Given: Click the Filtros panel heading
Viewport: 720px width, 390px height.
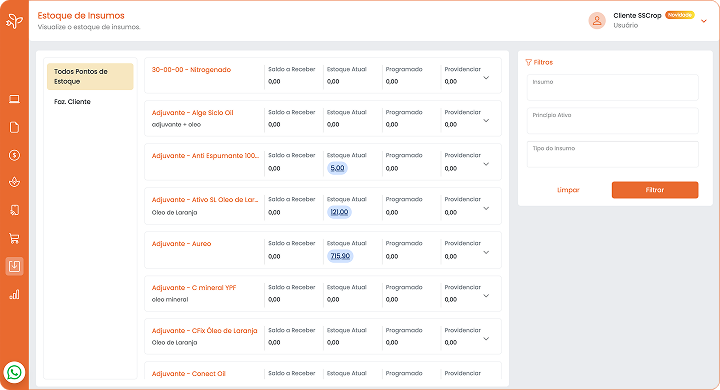Looking at the screenshot, I should click(x=543, y=62).
